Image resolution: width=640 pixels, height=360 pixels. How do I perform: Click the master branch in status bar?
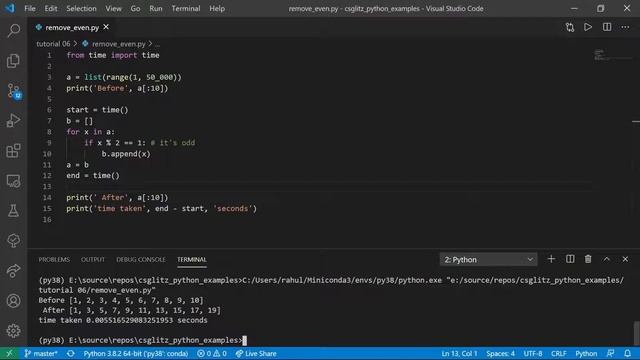pyautogui.click(x=41, y=353)
